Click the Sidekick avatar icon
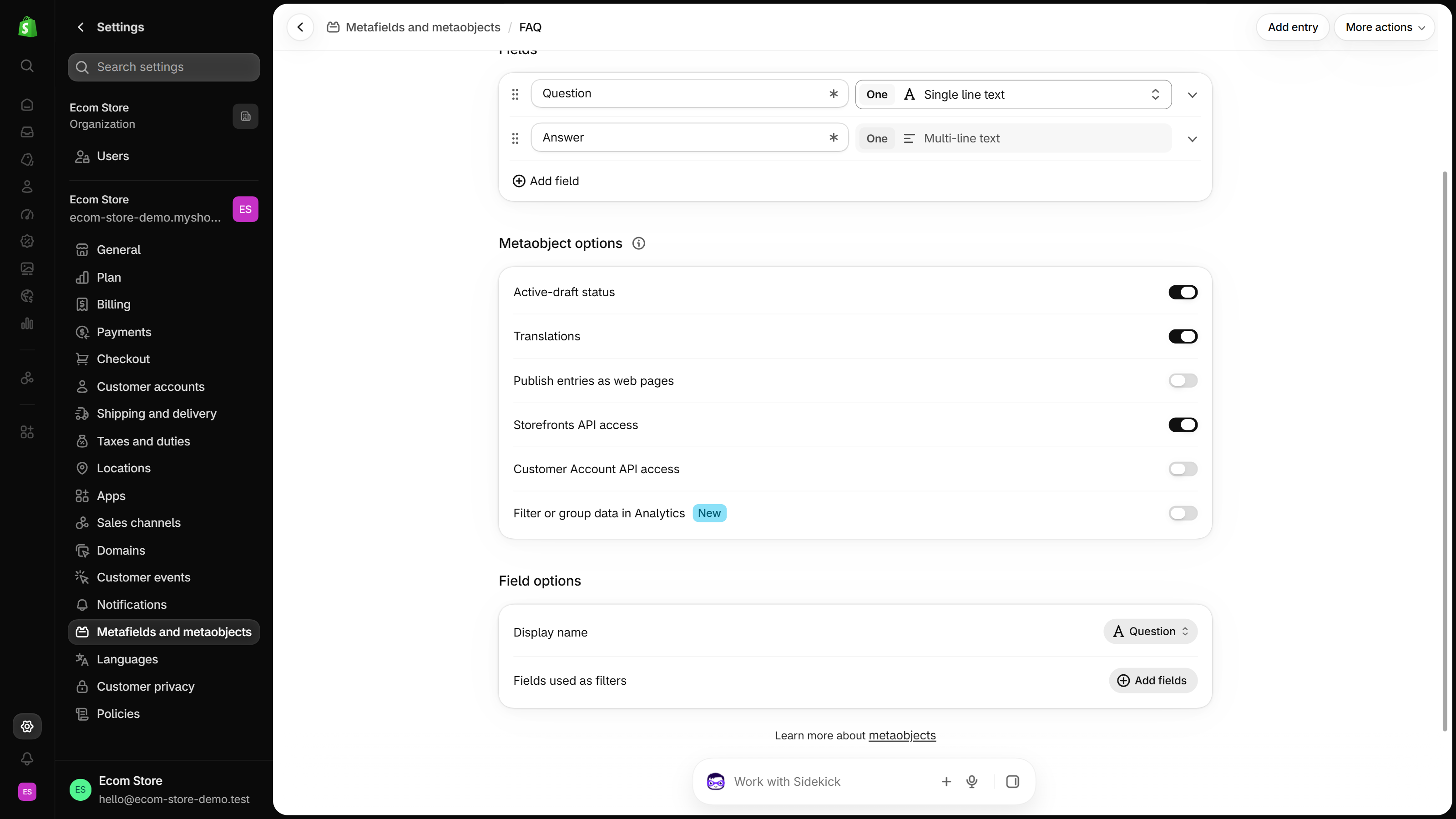This screenshot has height=819, width=1456. tap(716, 782)
